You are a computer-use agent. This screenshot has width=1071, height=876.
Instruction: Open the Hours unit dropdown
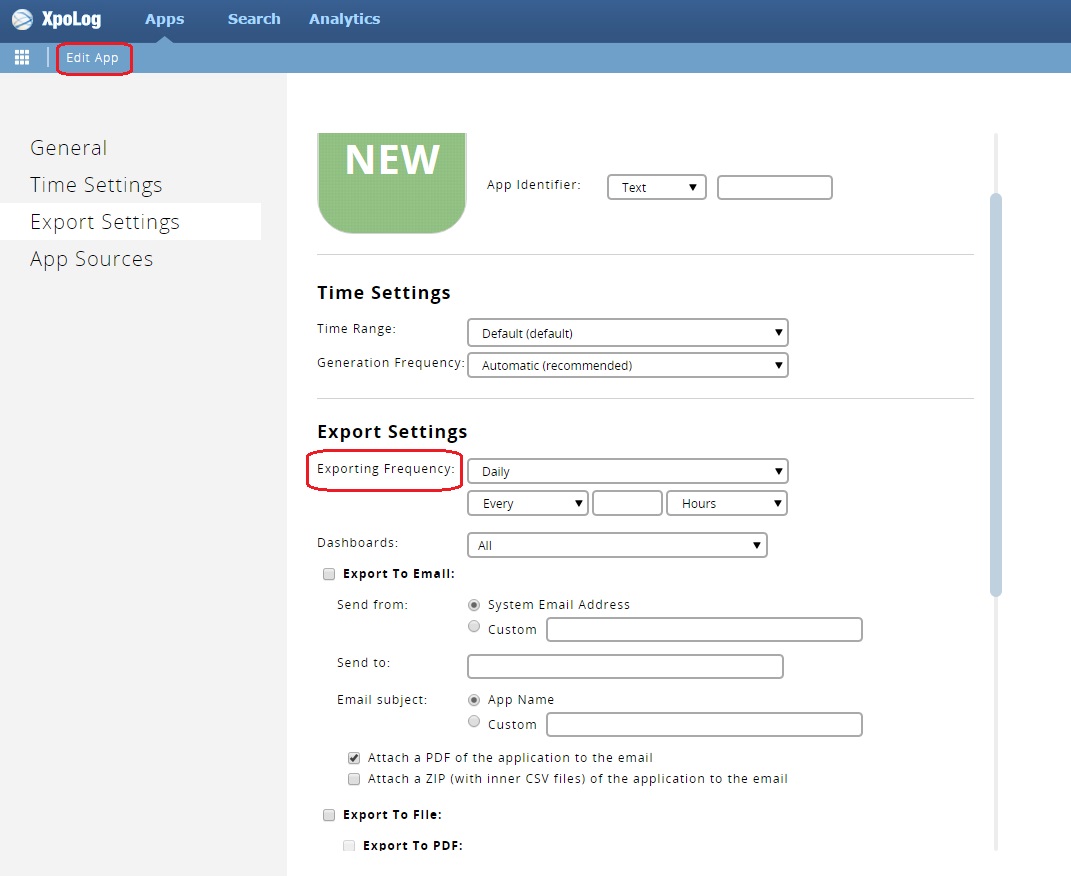point(726,503)
